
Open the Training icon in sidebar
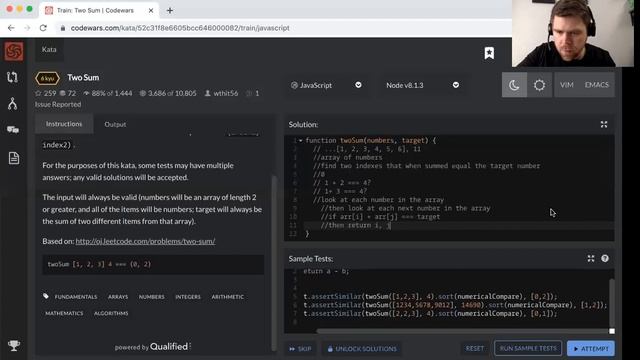click(13, 77)
